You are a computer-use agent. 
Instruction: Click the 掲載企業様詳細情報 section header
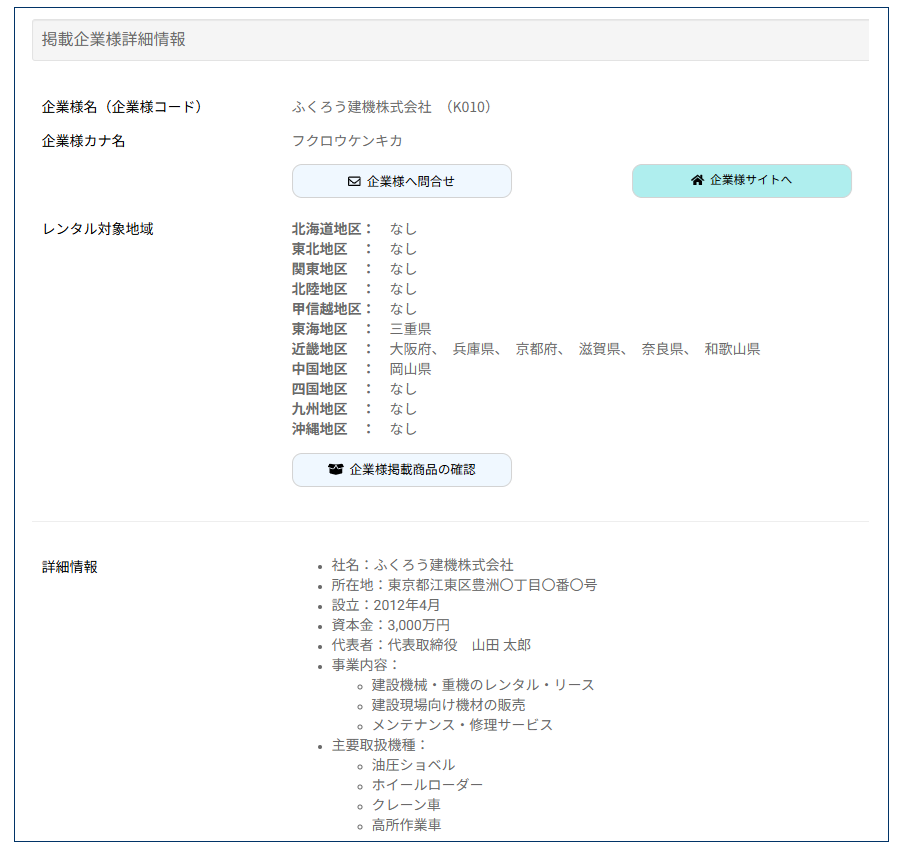coord(114,40)
